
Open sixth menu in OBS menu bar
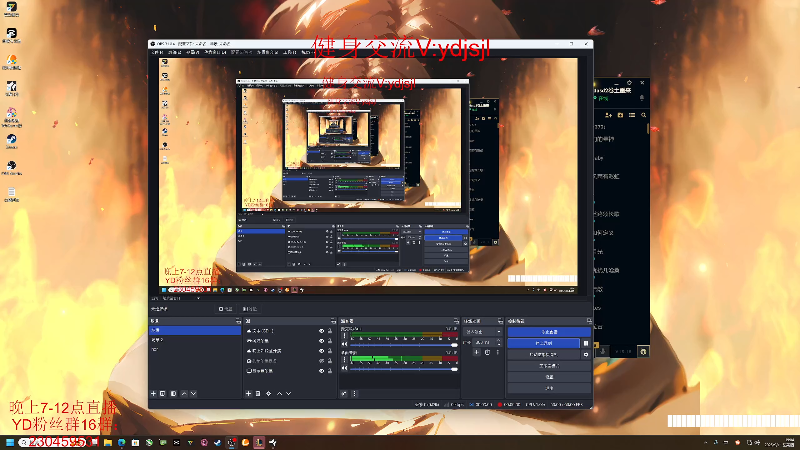(x=267, y=52)
